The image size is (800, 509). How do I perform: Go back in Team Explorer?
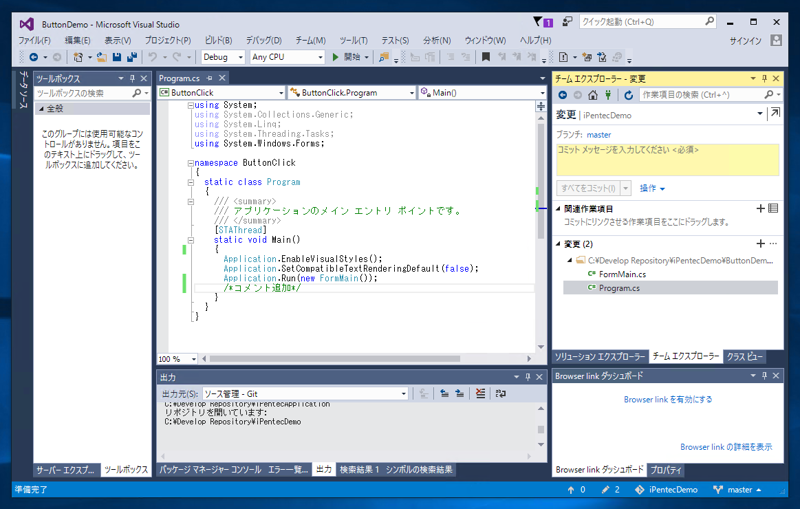[562, 95]
